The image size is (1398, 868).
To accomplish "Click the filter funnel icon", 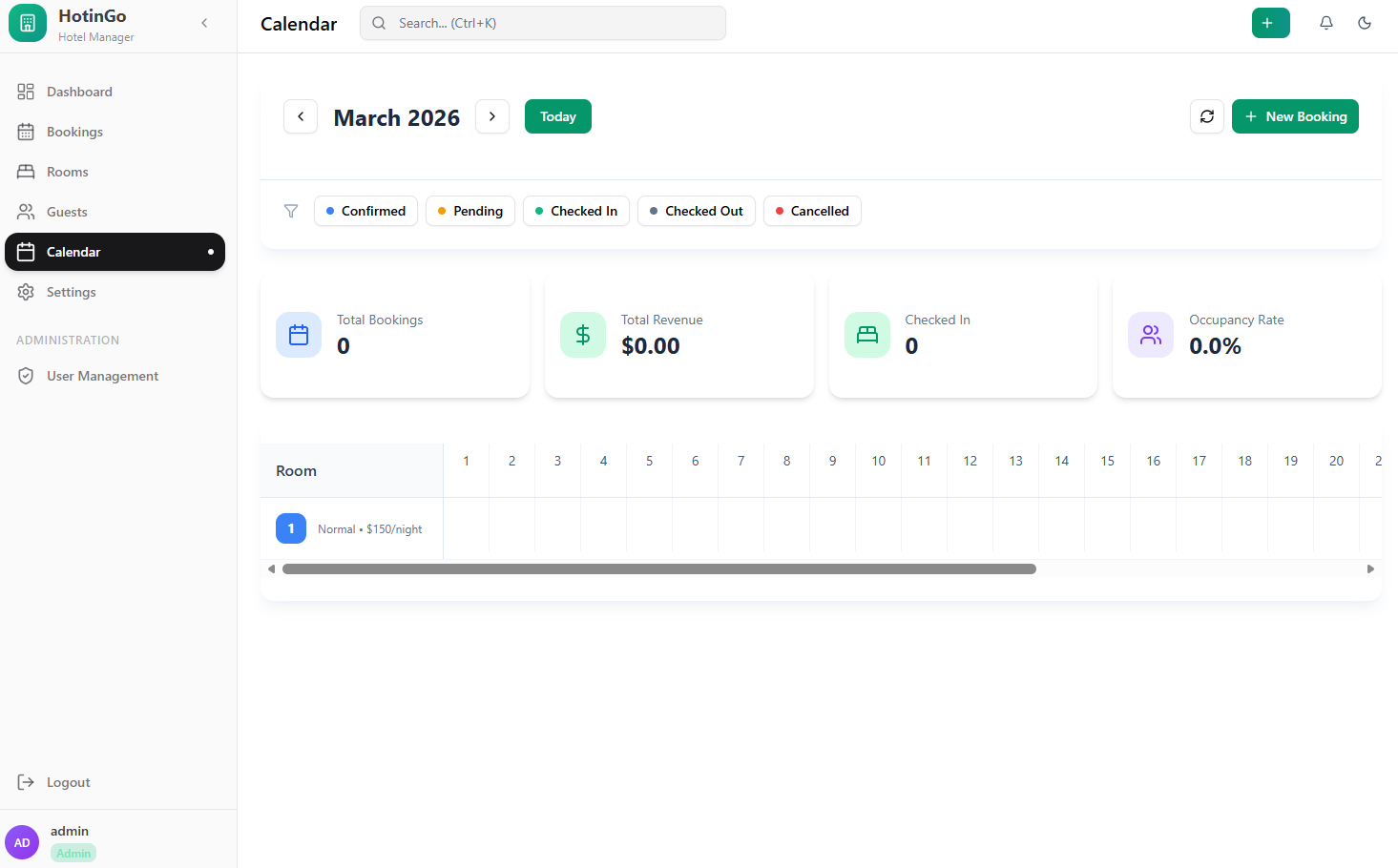I will (290, 211).
